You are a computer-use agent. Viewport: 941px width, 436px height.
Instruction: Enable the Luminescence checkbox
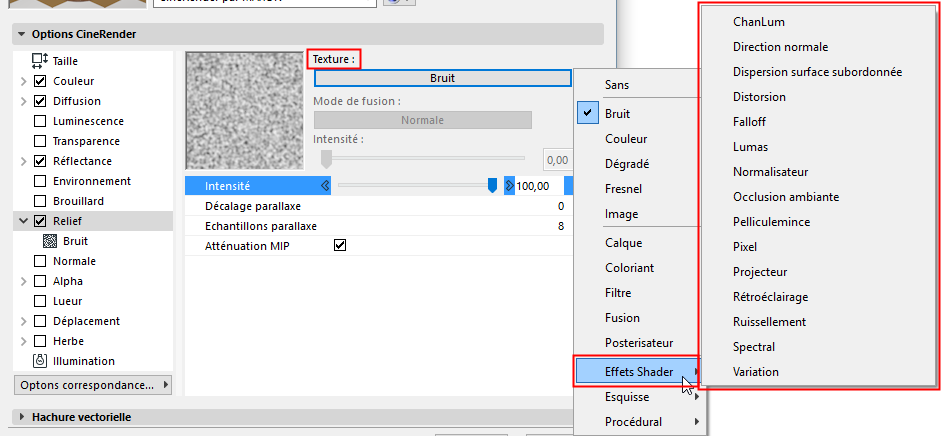click(x=40, y=121)
